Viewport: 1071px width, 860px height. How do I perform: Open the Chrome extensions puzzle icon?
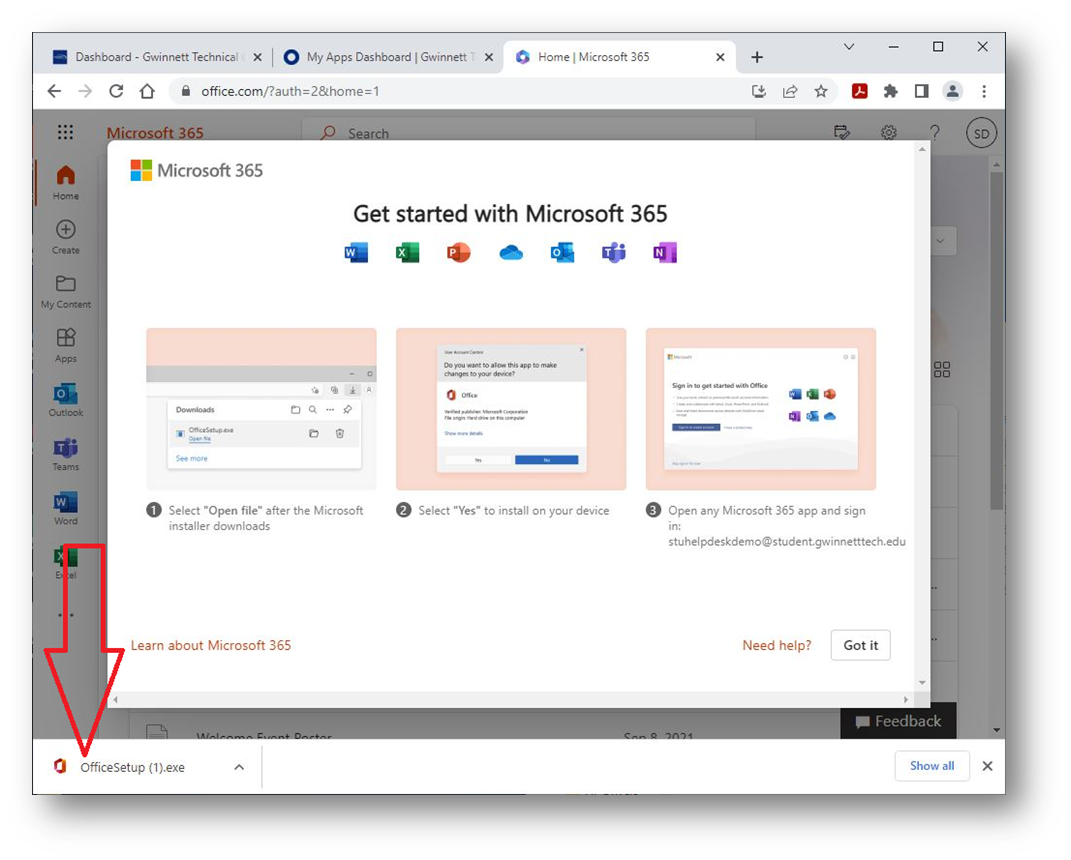890,91
